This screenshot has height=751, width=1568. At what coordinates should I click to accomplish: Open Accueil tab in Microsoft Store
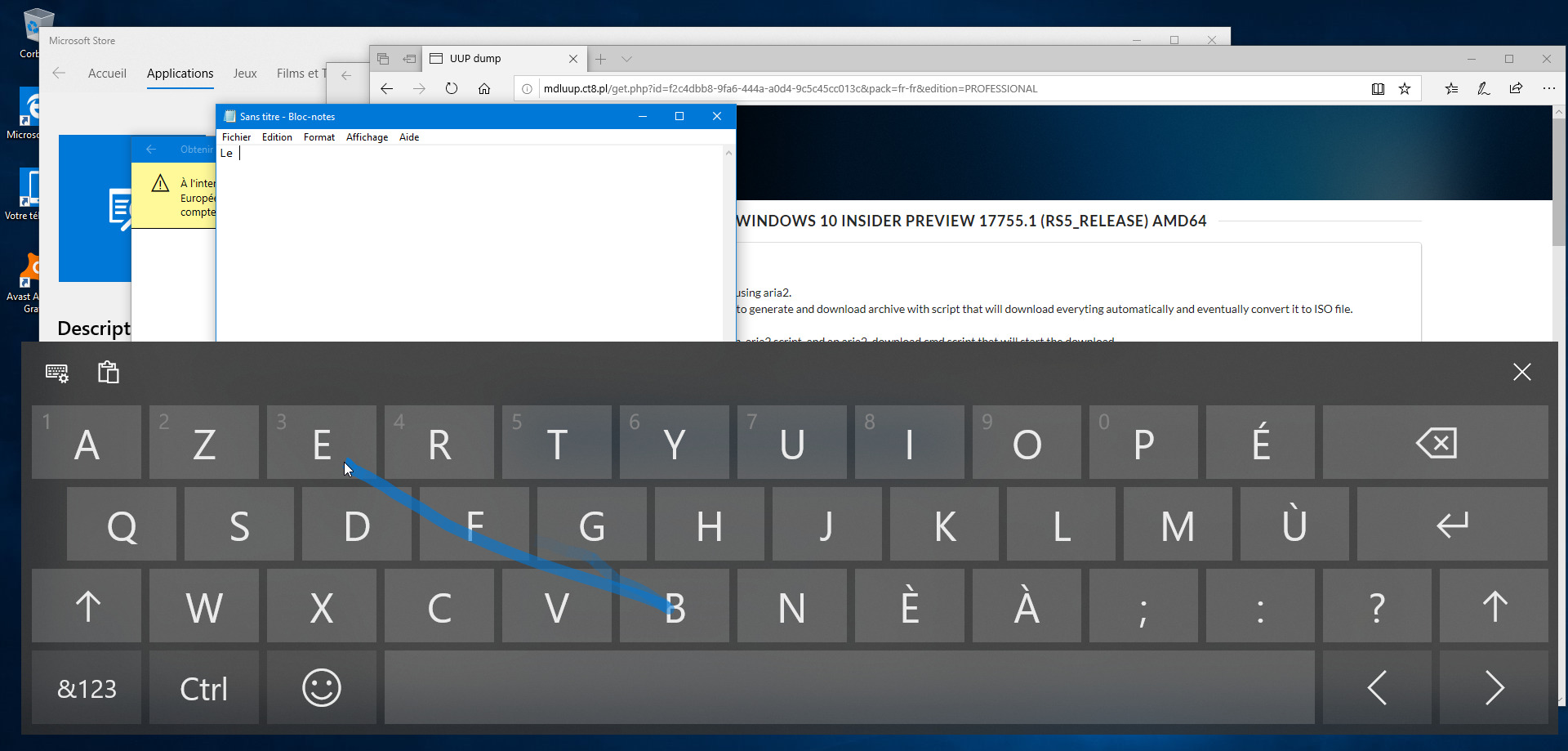107,74
